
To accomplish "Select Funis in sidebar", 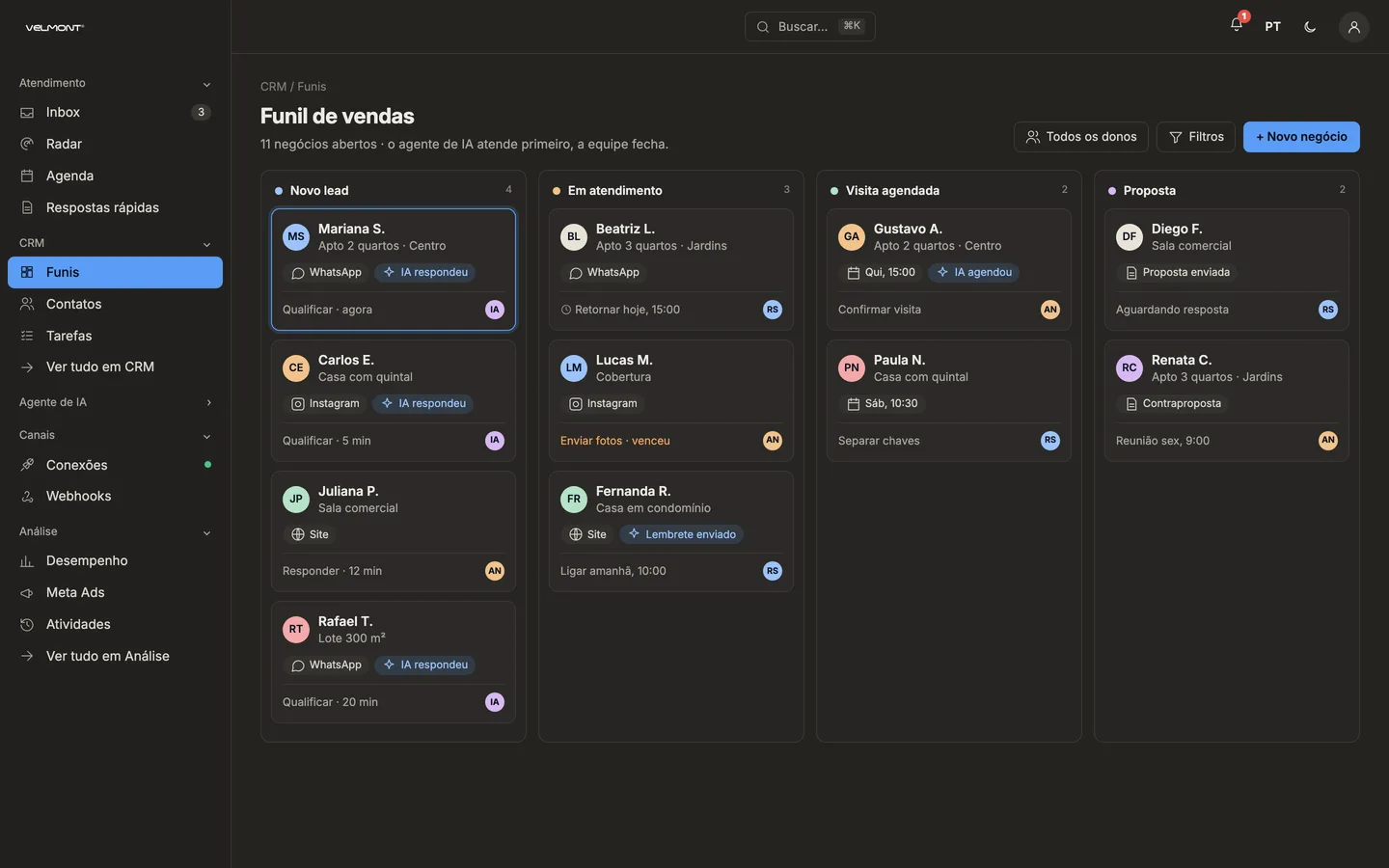I will click(115, 272).
